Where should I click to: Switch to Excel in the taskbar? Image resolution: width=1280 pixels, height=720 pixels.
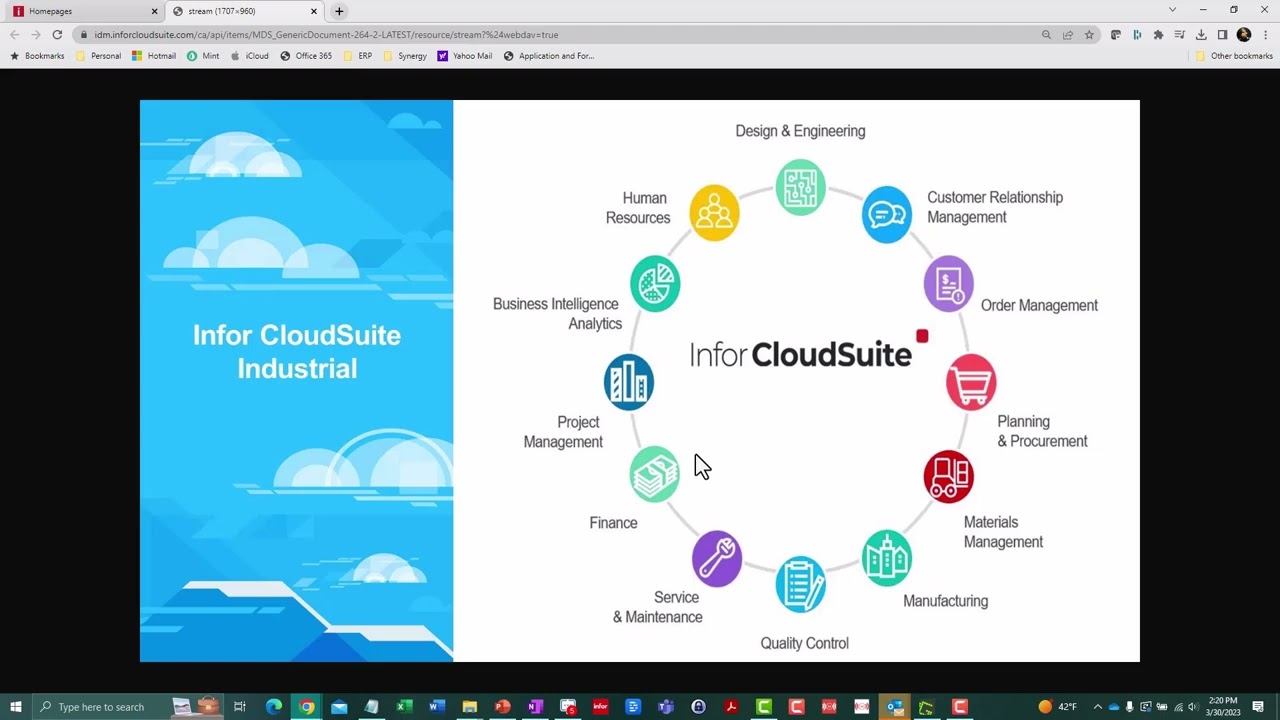[x=404, y=707]
